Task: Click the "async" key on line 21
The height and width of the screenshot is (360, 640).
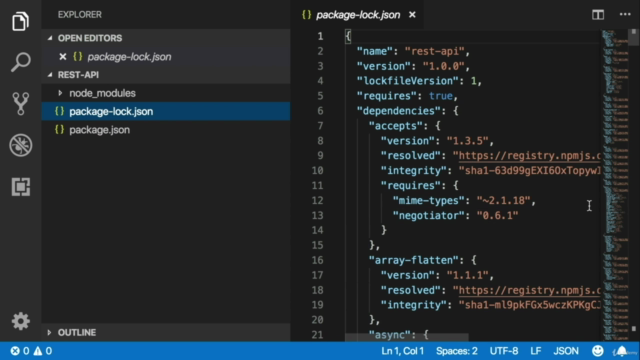Action: tap(389, 335)
